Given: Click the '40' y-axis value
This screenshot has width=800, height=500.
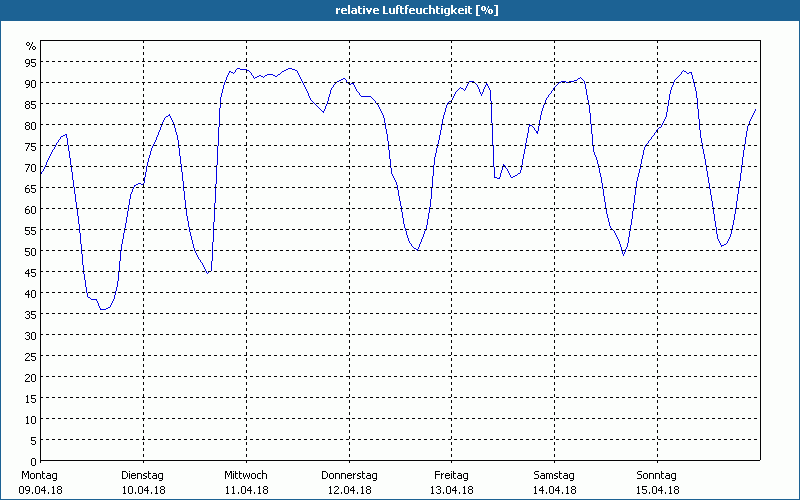Looking at the screenshot, I should click(x=31, y=293).
